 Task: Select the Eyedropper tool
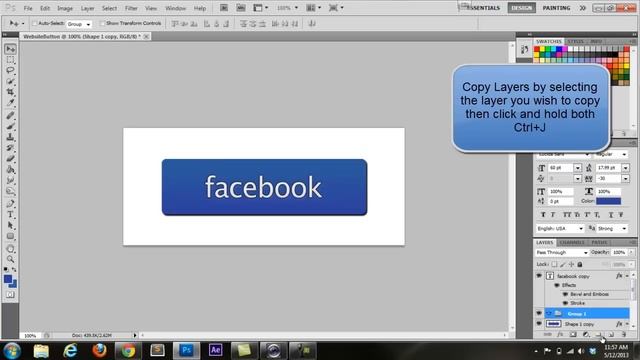(10, 102)
